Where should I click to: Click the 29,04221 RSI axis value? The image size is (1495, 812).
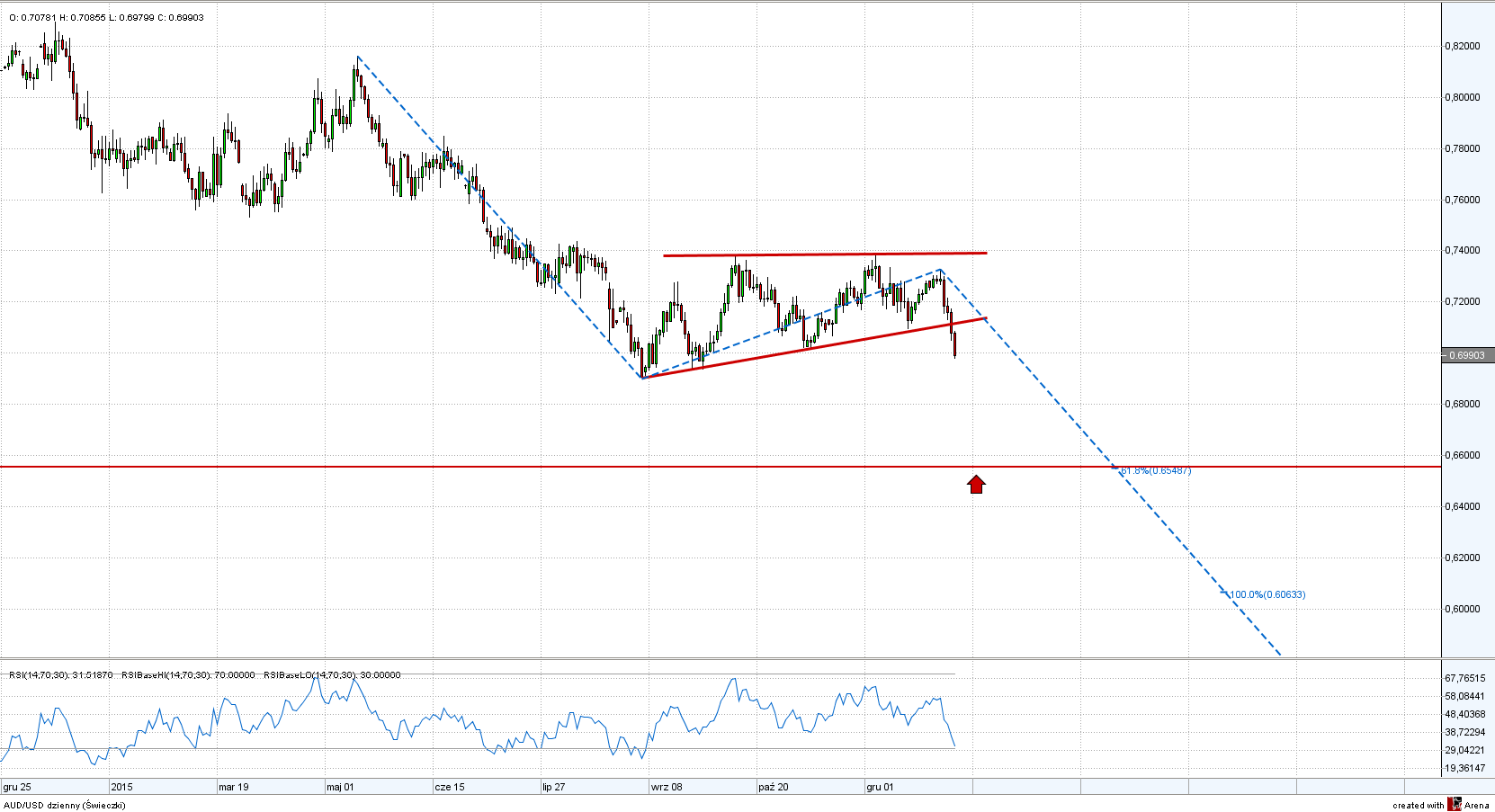coord(1465,750)
